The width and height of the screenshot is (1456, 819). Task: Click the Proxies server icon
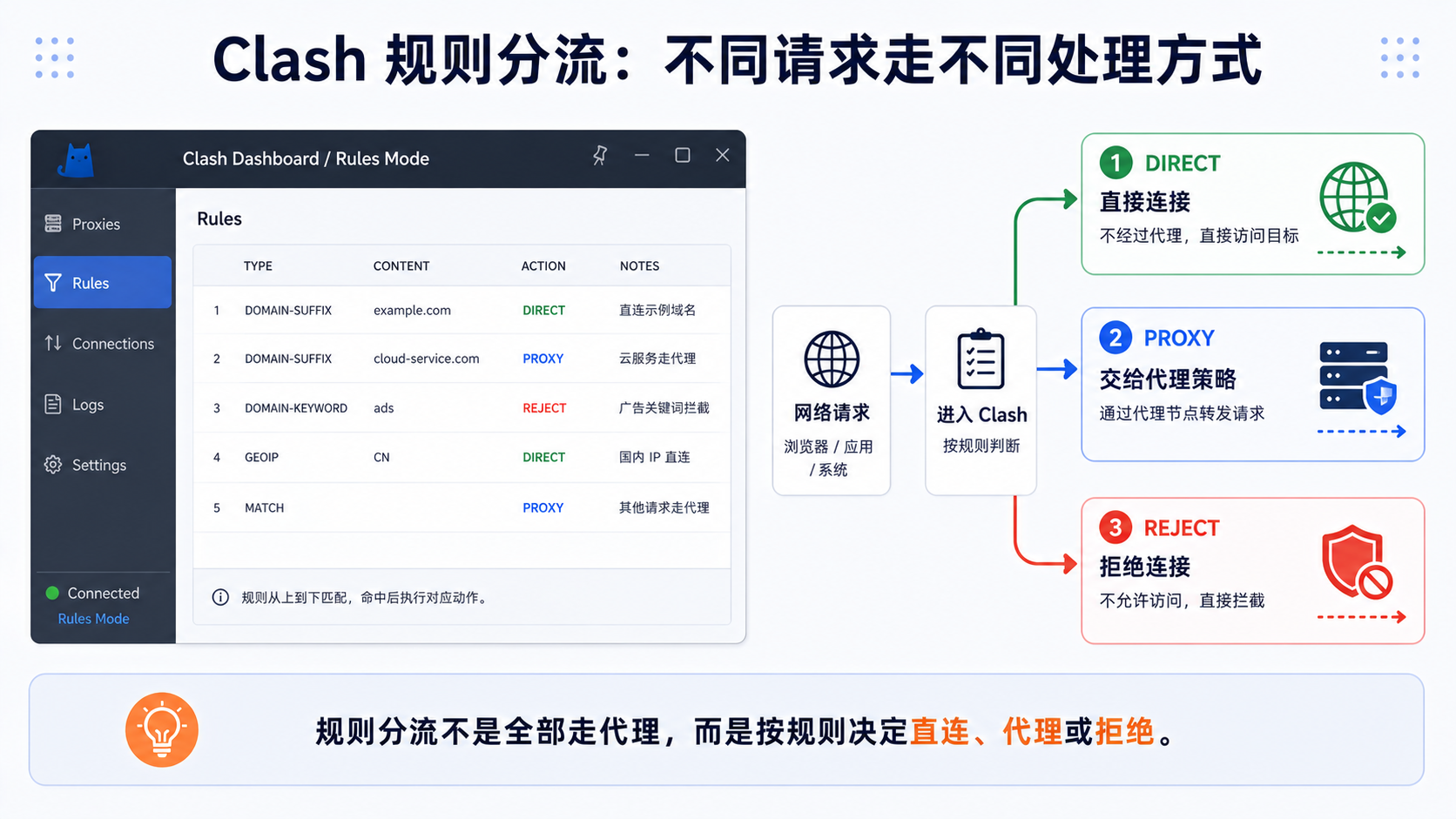[x=53, y=224]
